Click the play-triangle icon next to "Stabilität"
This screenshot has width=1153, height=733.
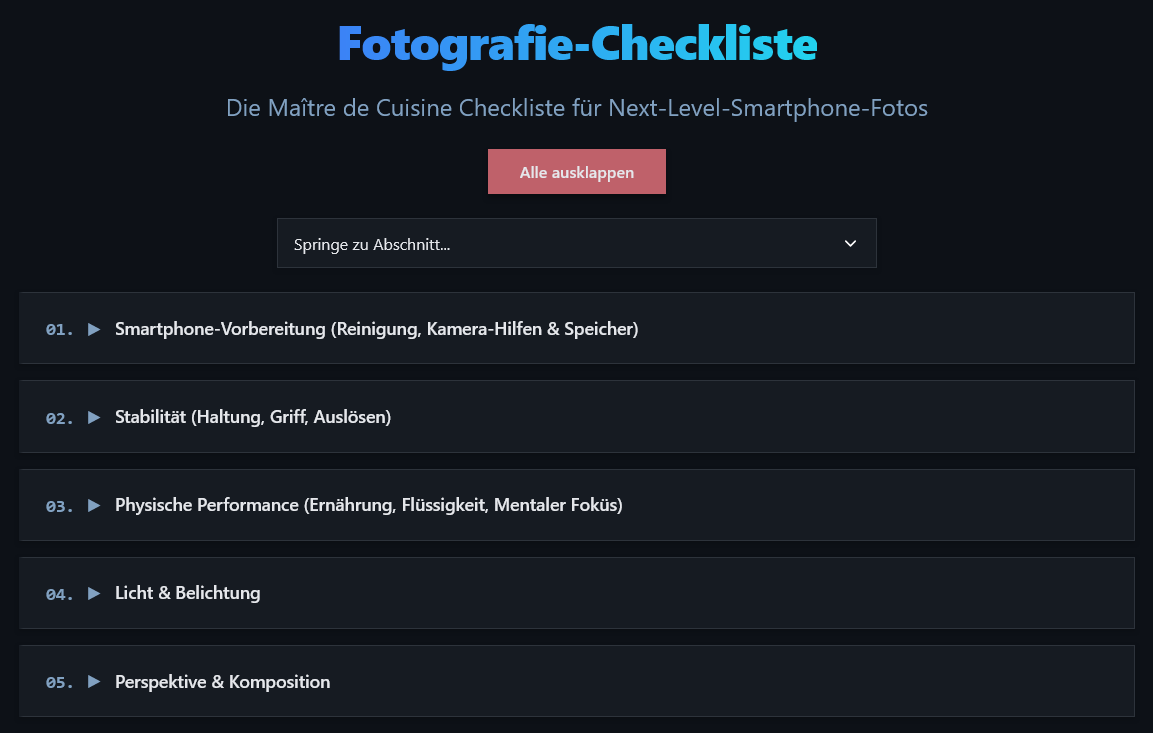coord(93,417)
